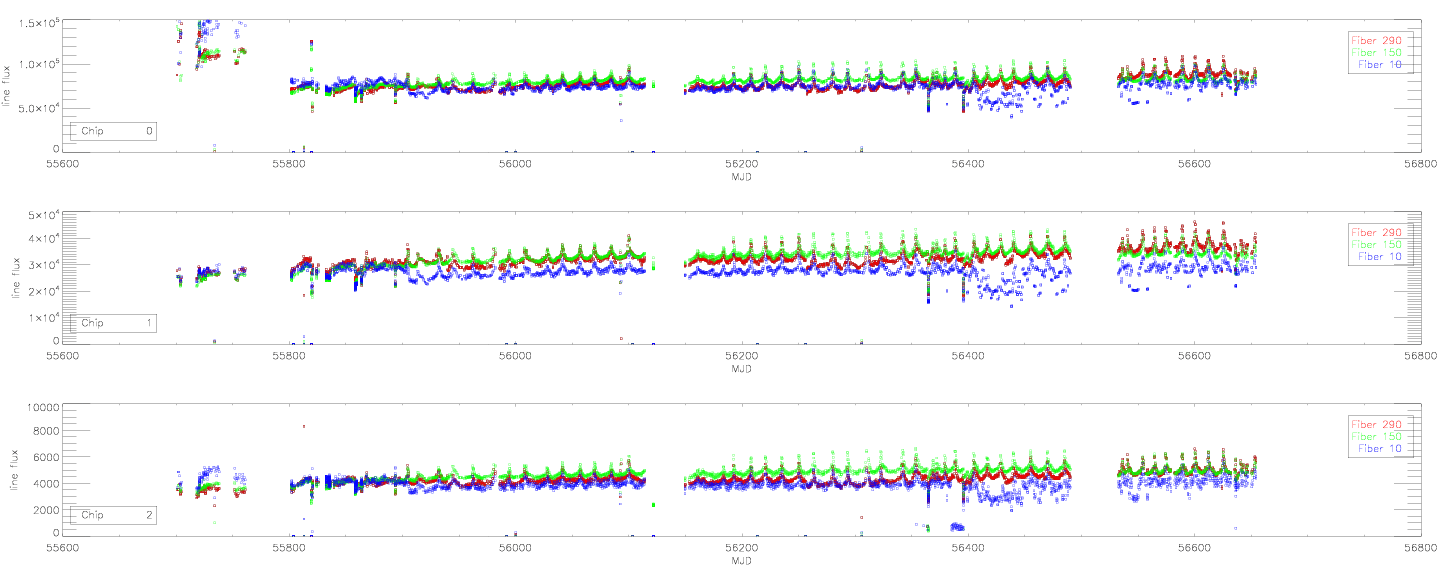Click the '5×10^4' y-tick label in Chip 1 plot

42,215
